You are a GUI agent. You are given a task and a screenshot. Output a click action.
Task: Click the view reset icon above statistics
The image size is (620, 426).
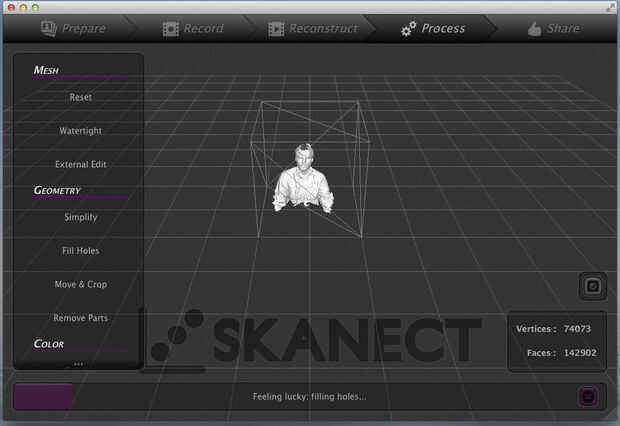point(593,286)
